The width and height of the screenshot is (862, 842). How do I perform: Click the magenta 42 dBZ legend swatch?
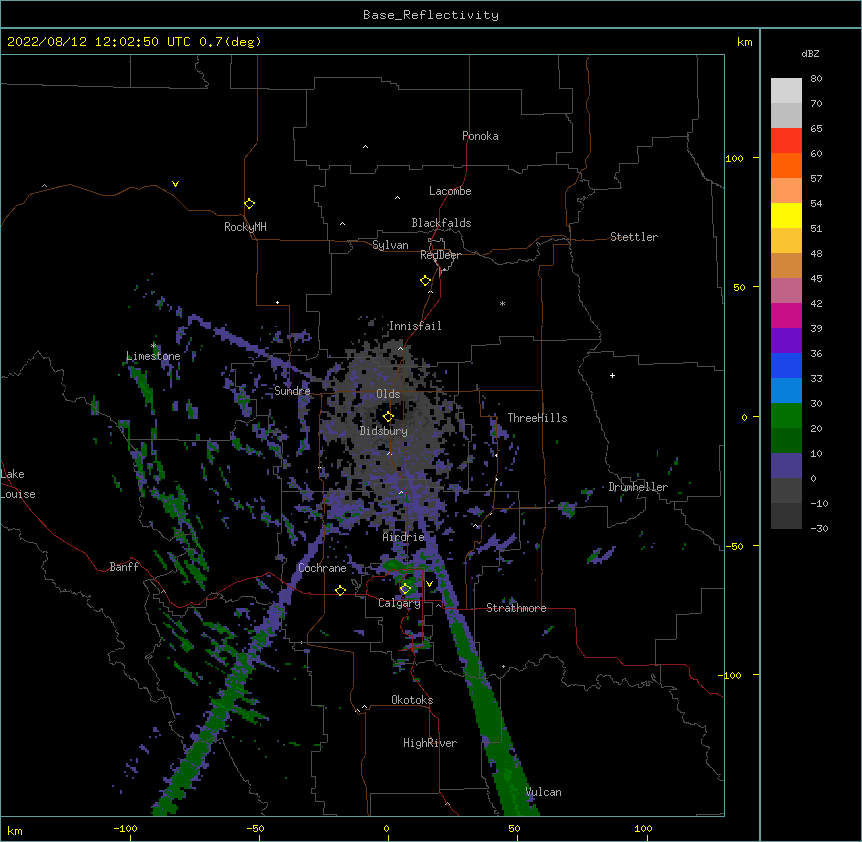point(786,315)
